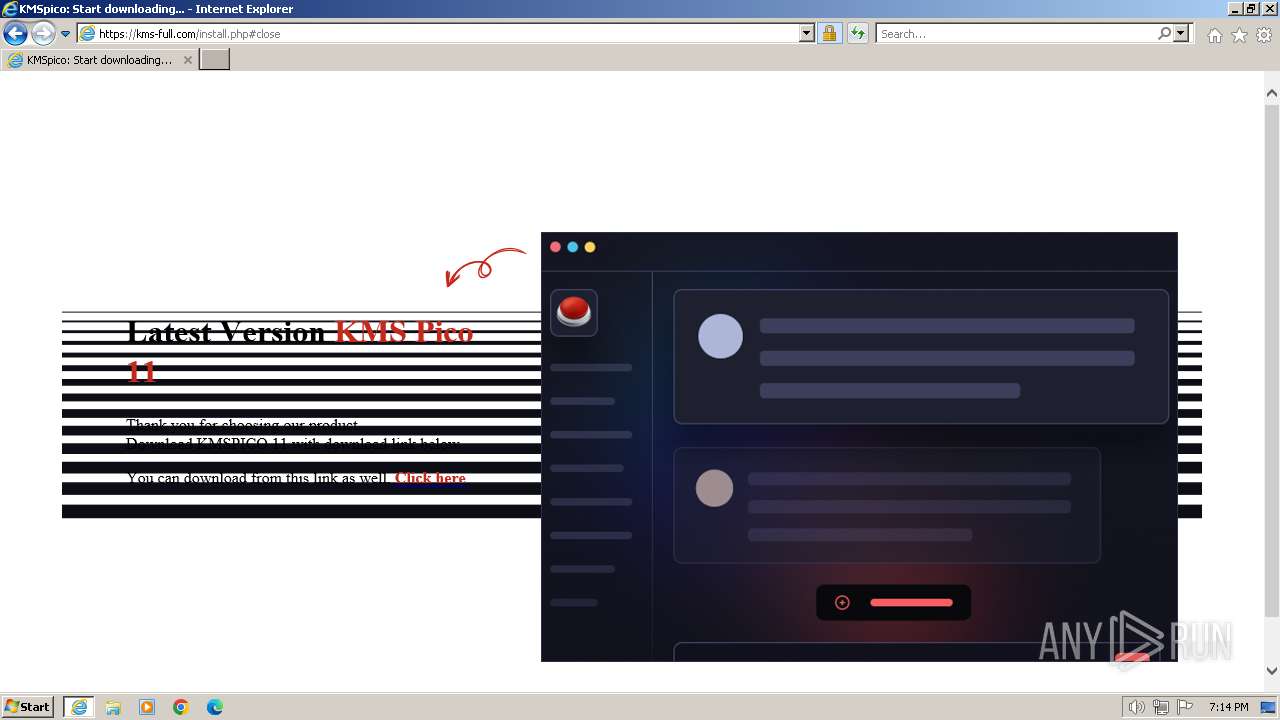Close the KMSpico tab with its X

187,60
